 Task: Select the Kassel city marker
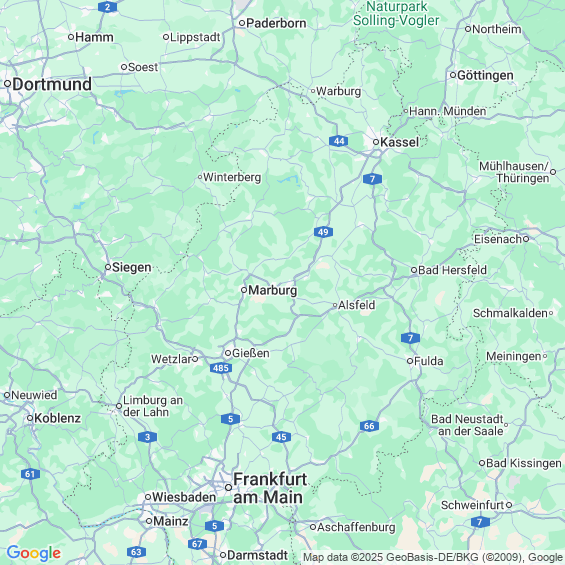[376, 142]
